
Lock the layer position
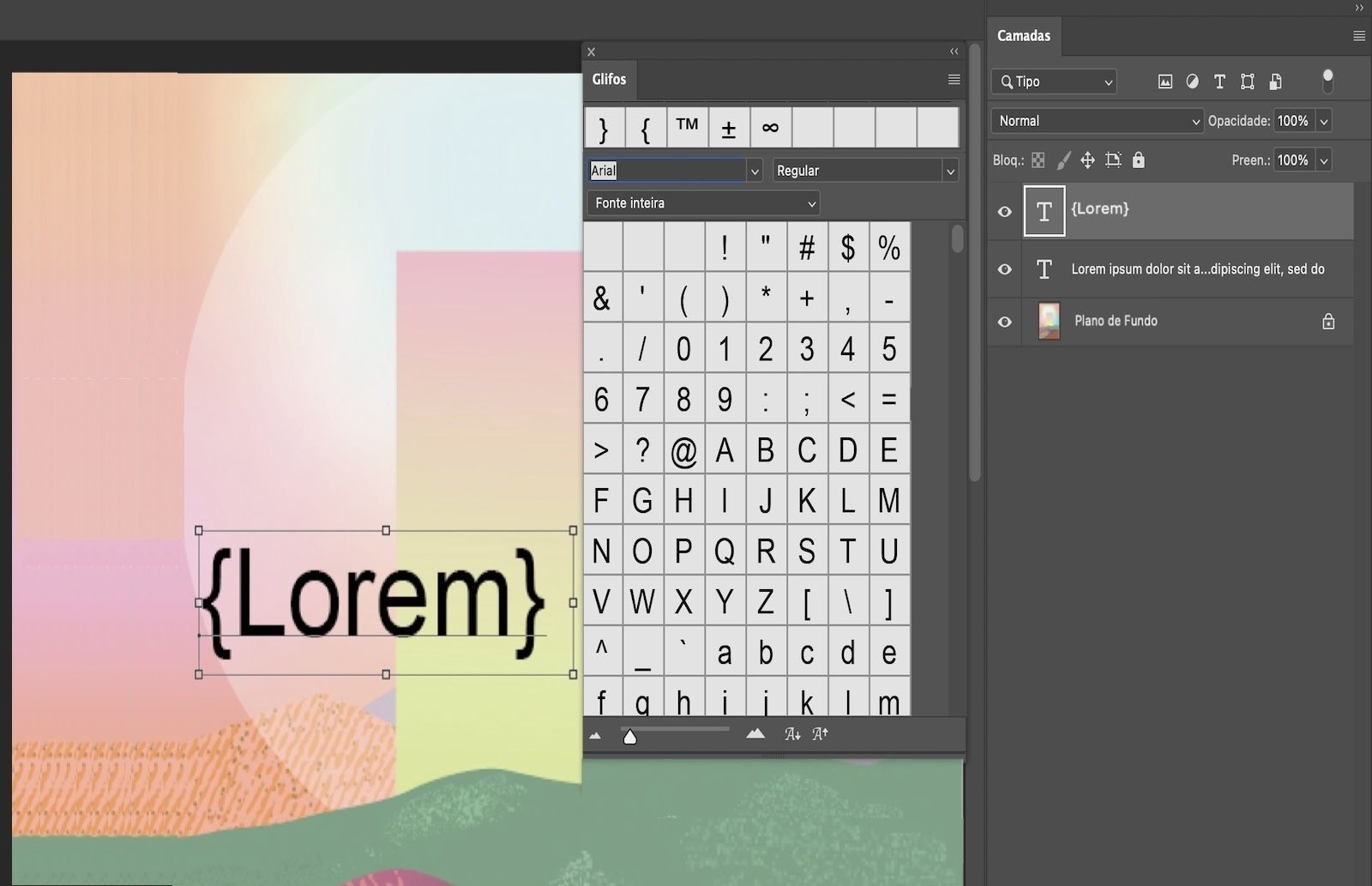click(x=1087, y=160)
